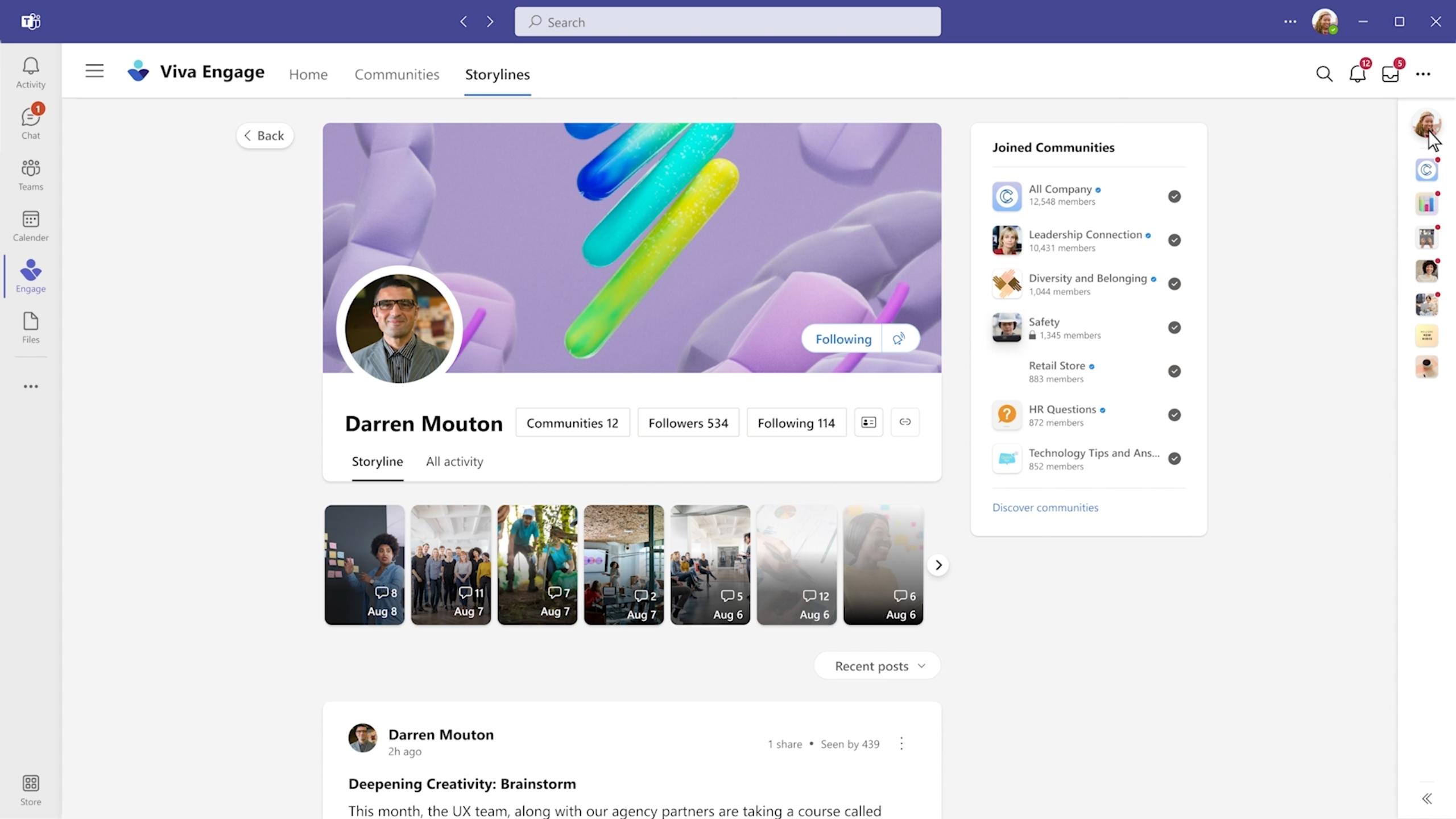Open the Aug 8 story thumbnail
This screenshot has width=1456, height=819.
365,565
